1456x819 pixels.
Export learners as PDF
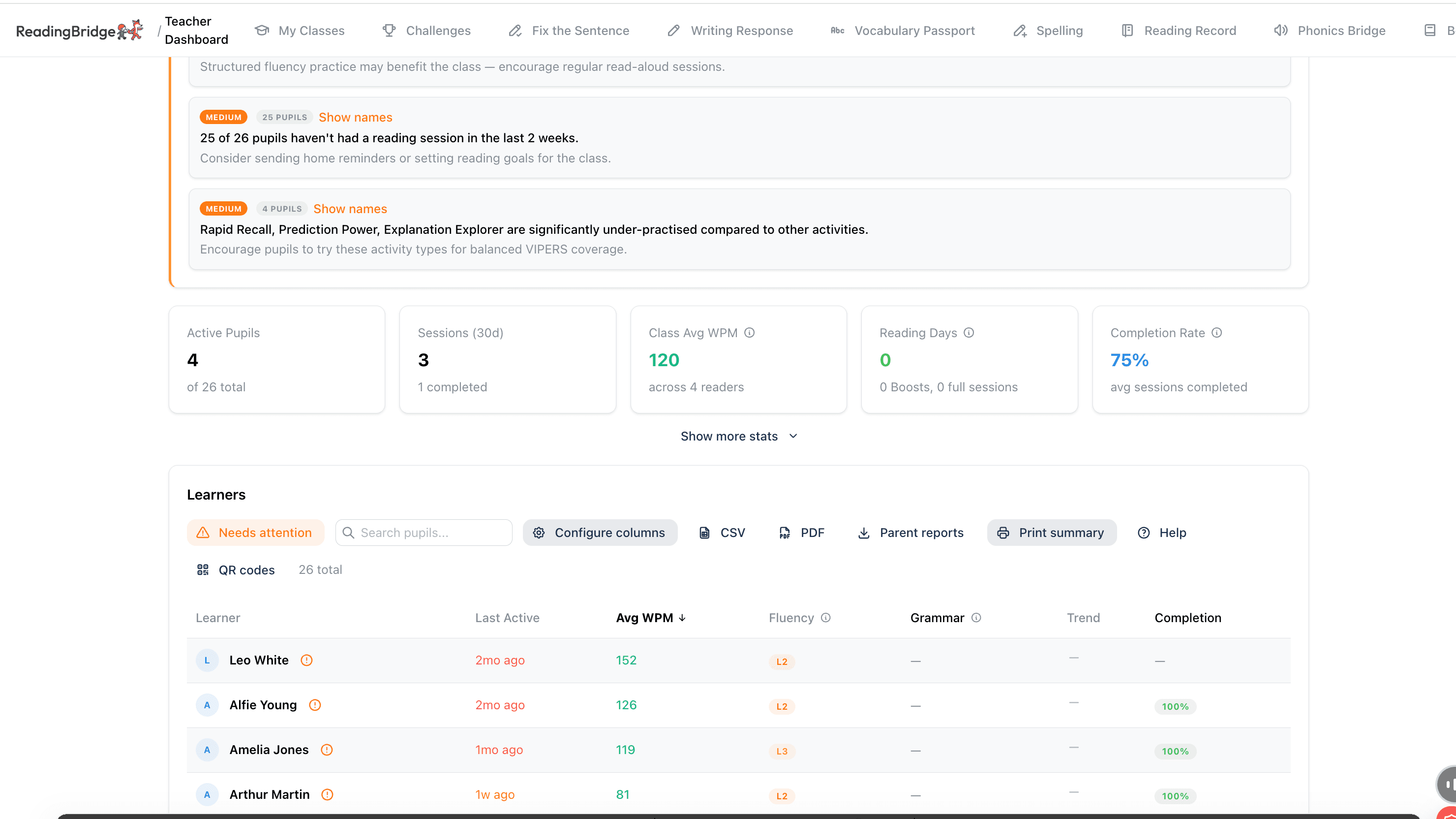[x=801, y=532]
